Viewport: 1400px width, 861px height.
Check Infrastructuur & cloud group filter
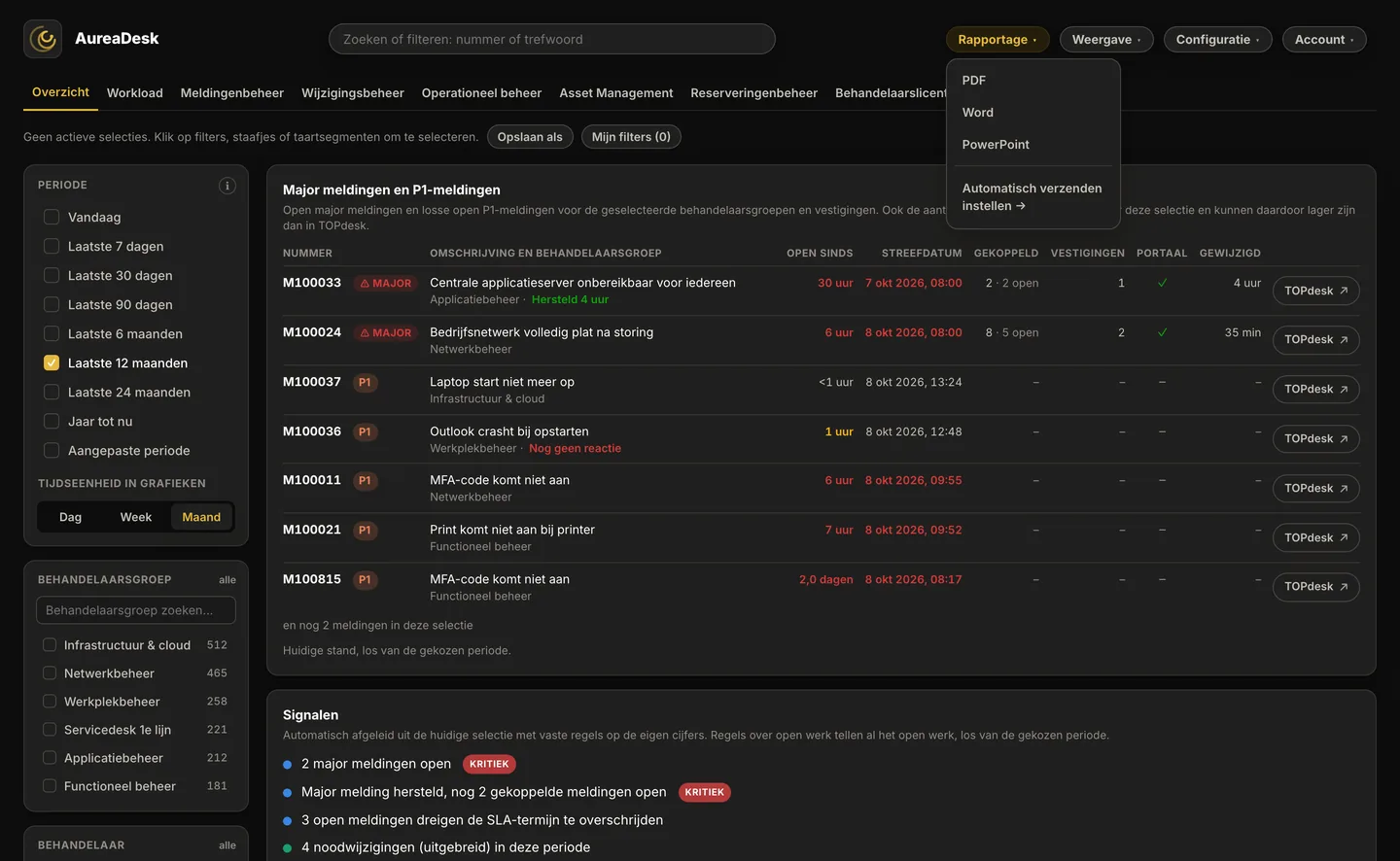pyautogui.click(x=50, y=645)
